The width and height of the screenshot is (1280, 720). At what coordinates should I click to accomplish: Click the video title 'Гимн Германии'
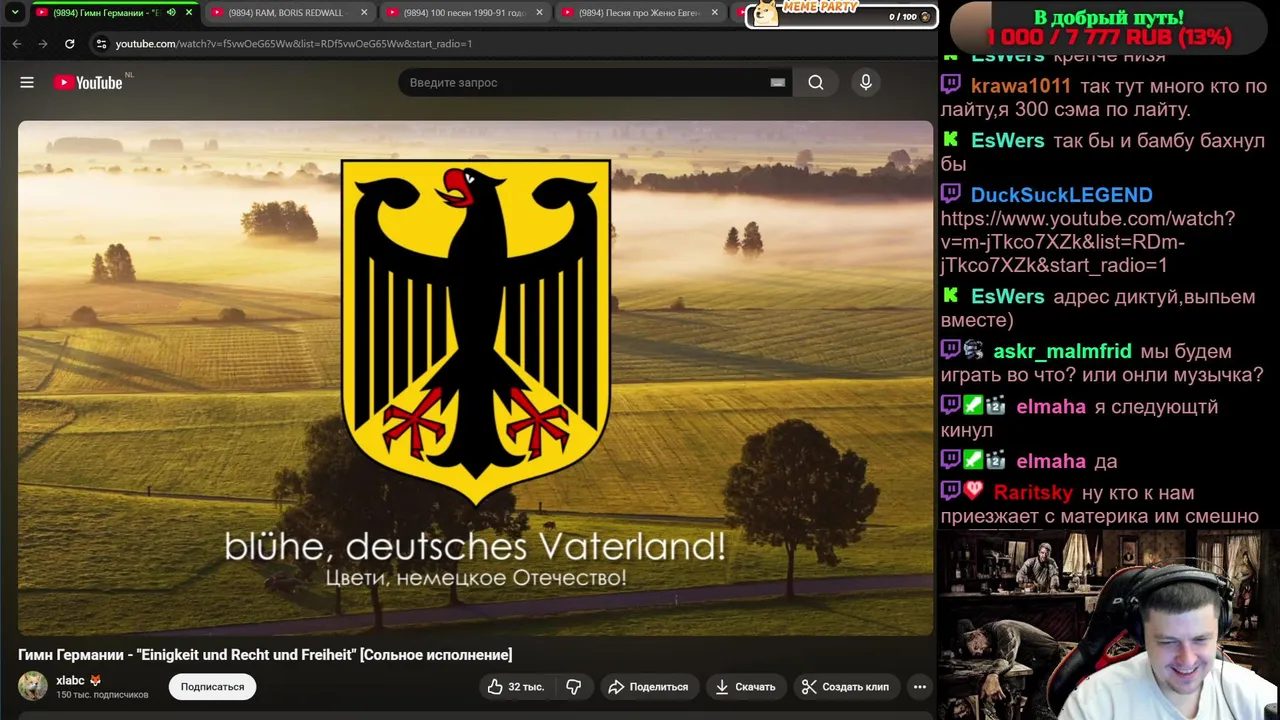point(265,655)
